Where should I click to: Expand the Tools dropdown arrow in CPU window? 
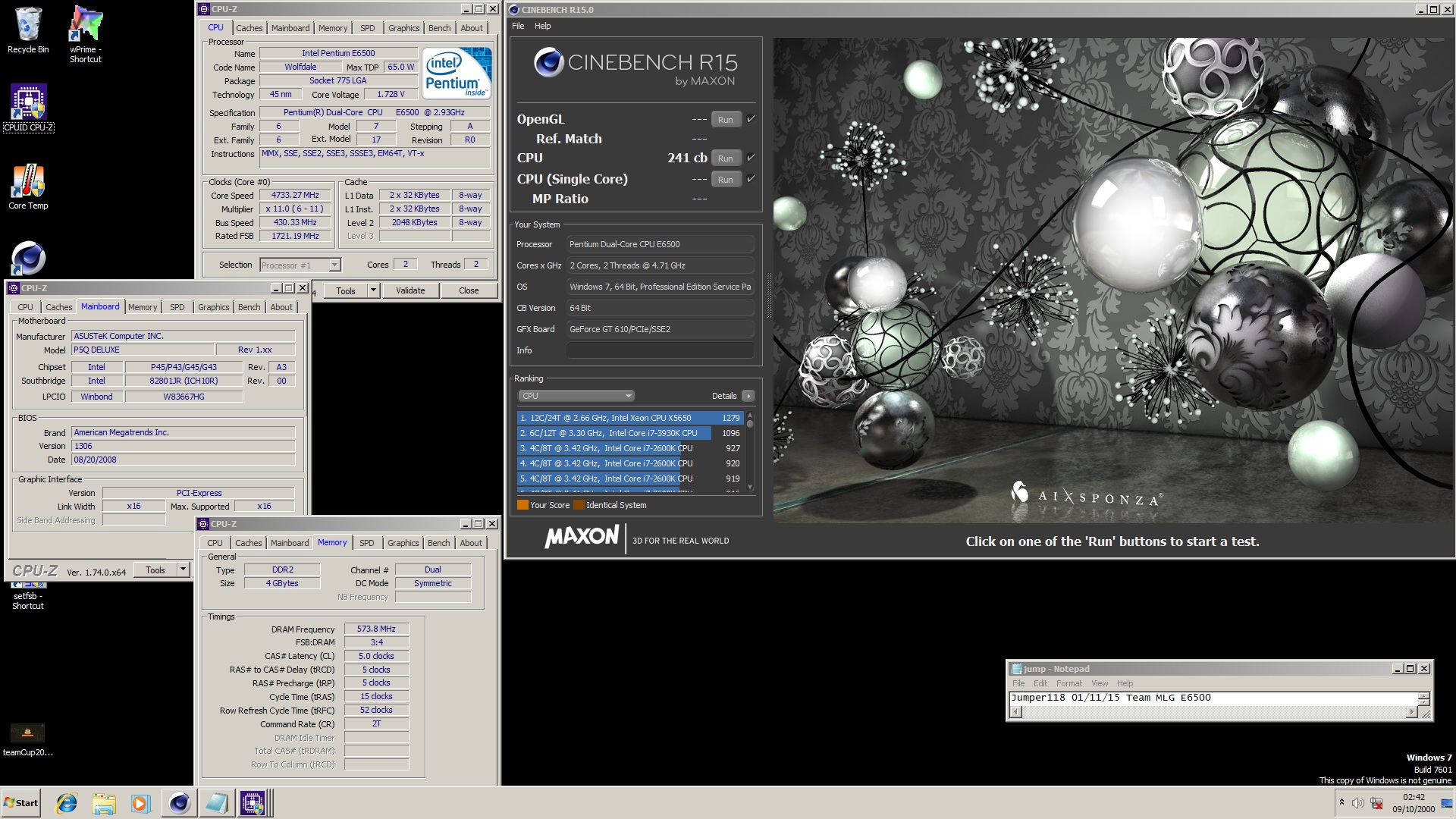coord(373,290)
